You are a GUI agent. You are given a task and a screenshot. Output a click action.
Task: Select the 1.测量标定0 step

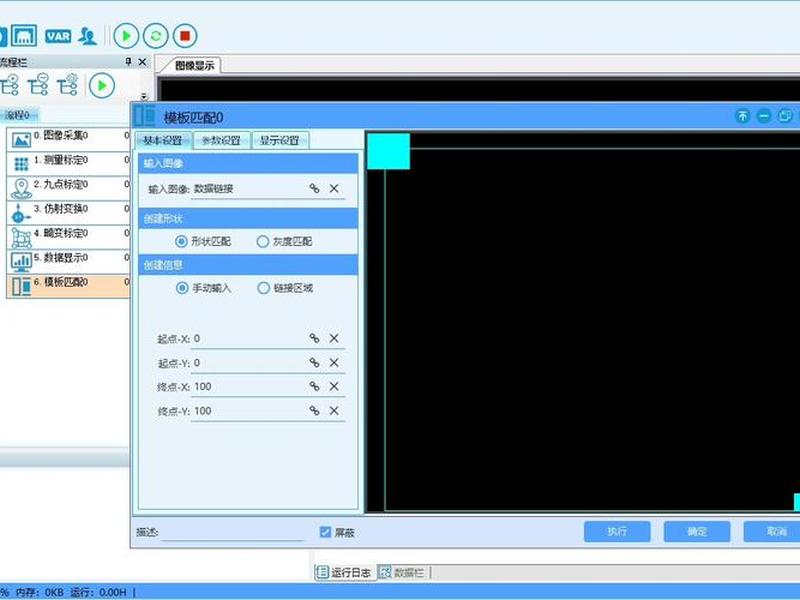(68, 164)
